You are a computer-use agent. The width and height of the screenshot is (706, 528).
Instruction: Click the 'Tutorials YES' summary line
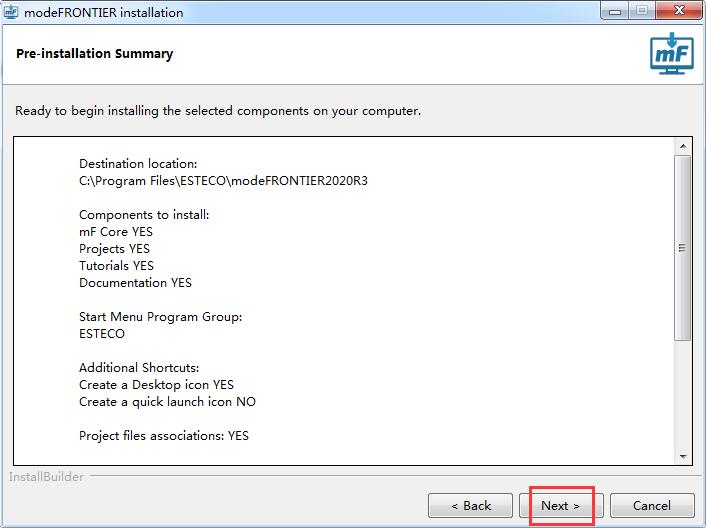117,265
